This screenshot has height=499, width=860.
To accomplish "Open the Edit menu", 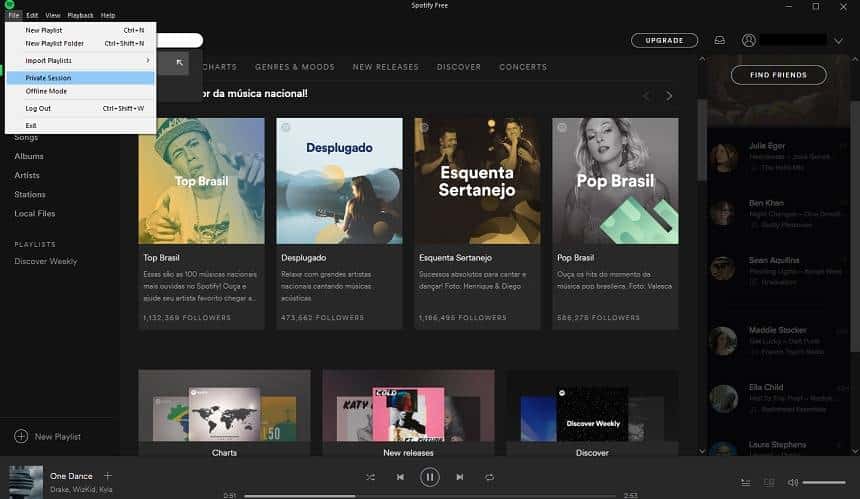I will click(x=32, y=15).
